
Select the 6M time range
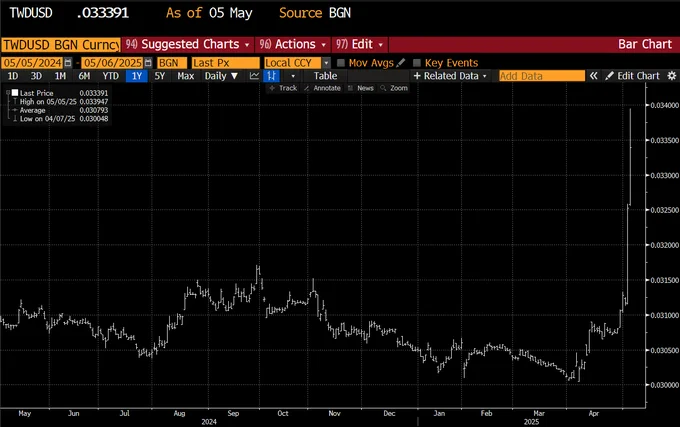(84, 76)
